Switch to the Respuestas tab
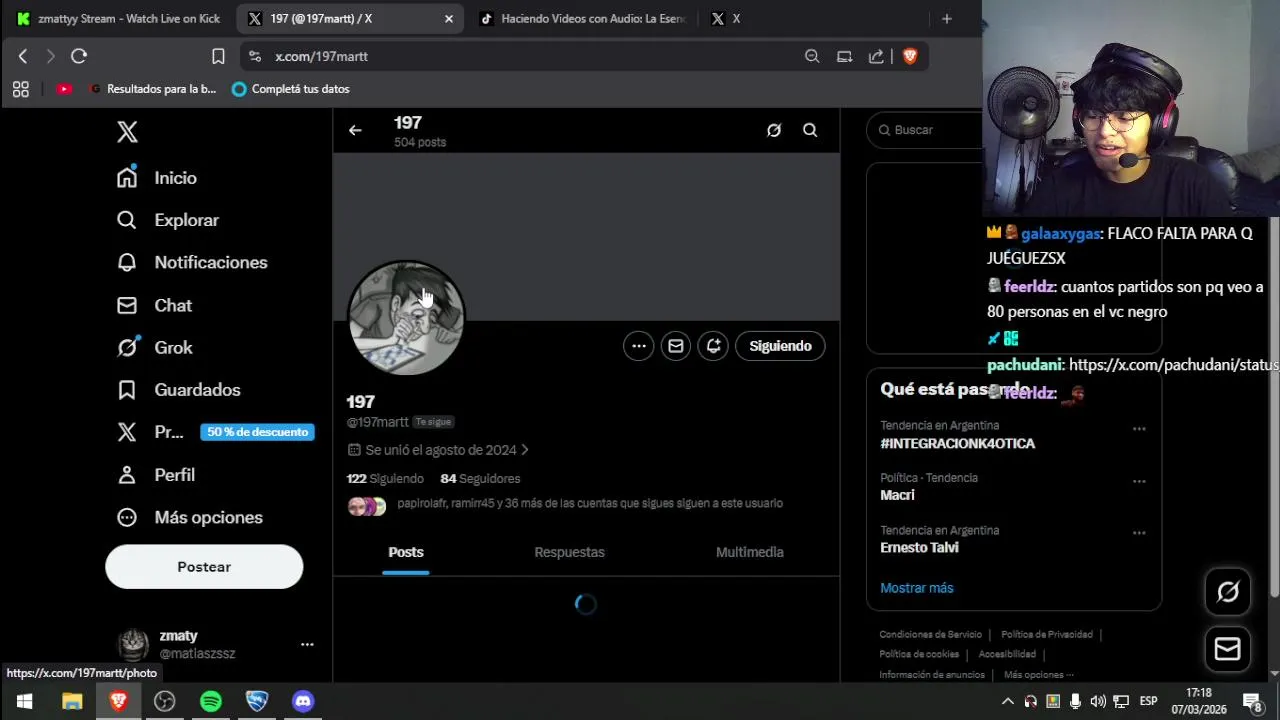 (x=569, y=552)
